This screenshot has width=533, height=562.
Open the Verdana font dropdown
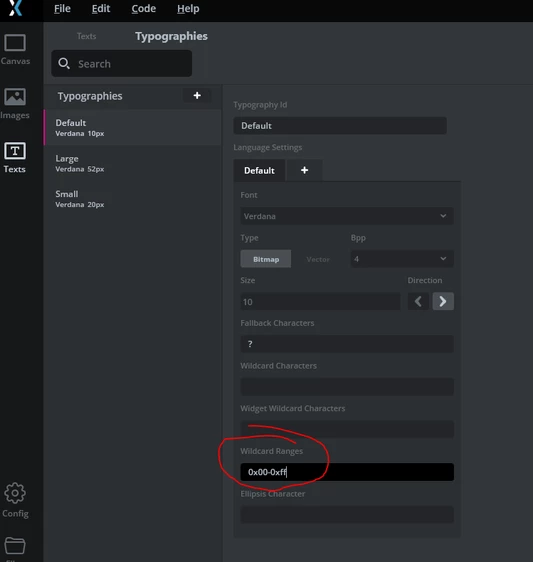347,216
